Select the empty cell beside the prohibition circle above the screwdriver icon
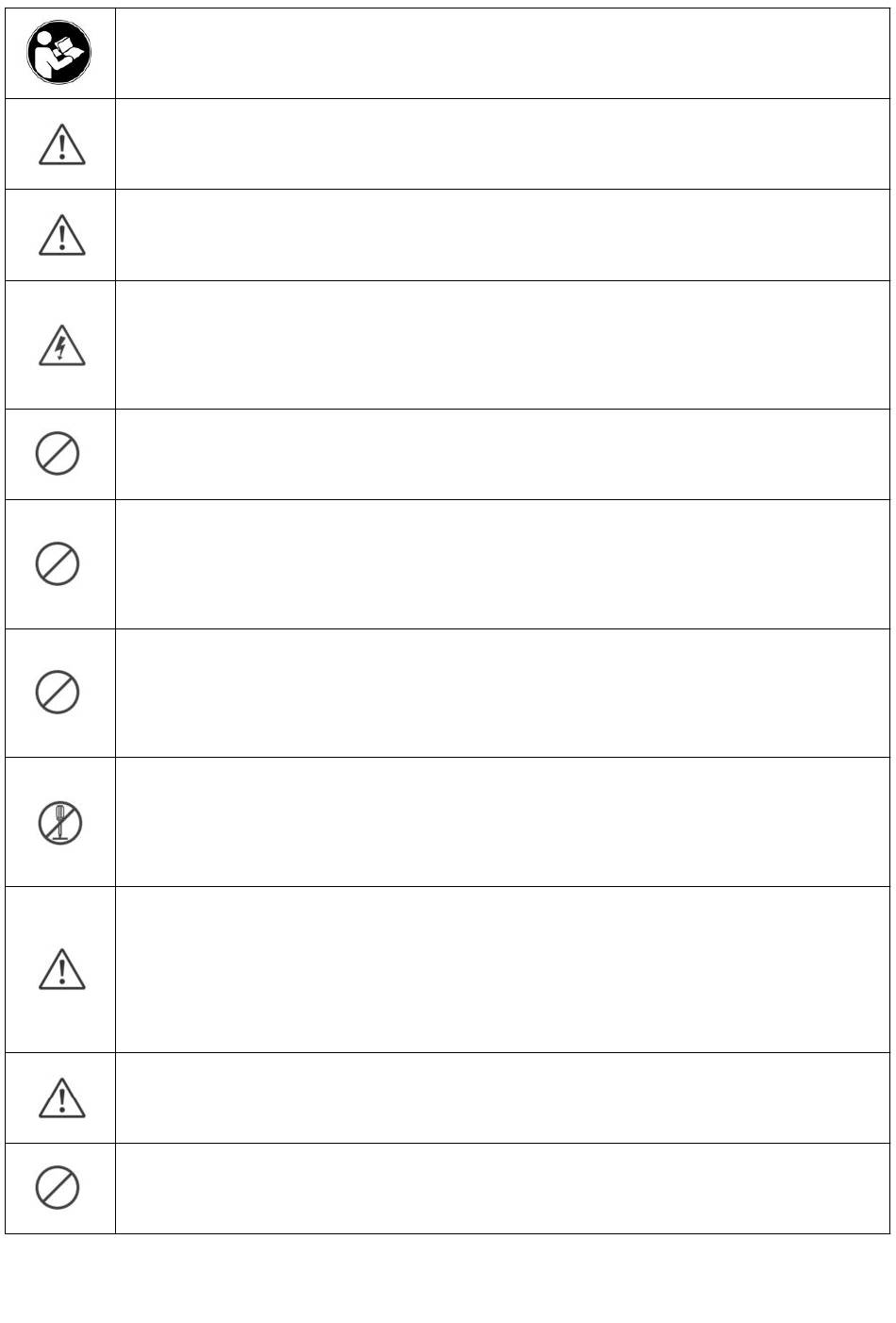Screen dimensions: 896x1323 (x=502, y=693)
